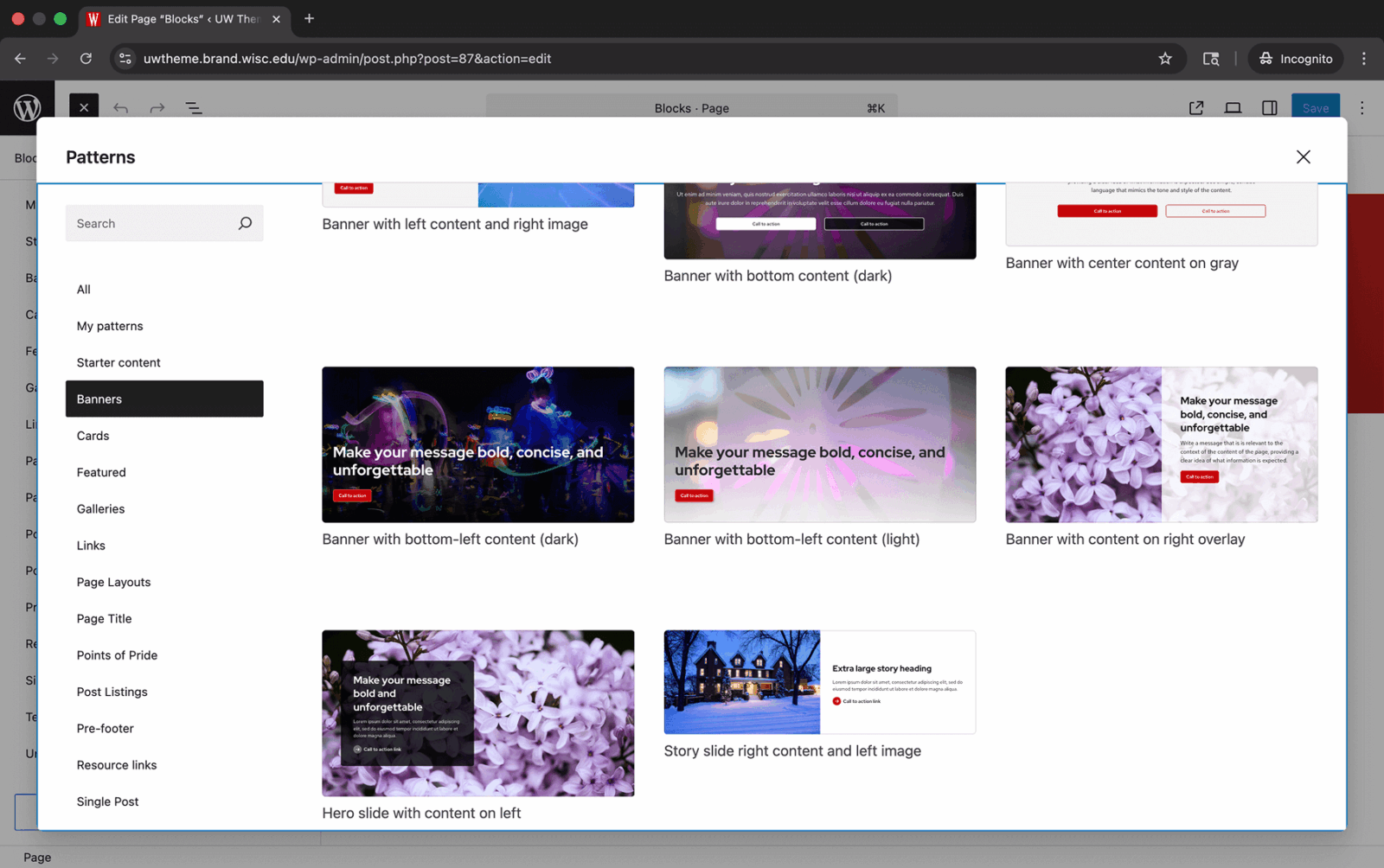Open the Document Overview list view icon
This screenshot has width=1384, height=868.
(x=193, y=108)
